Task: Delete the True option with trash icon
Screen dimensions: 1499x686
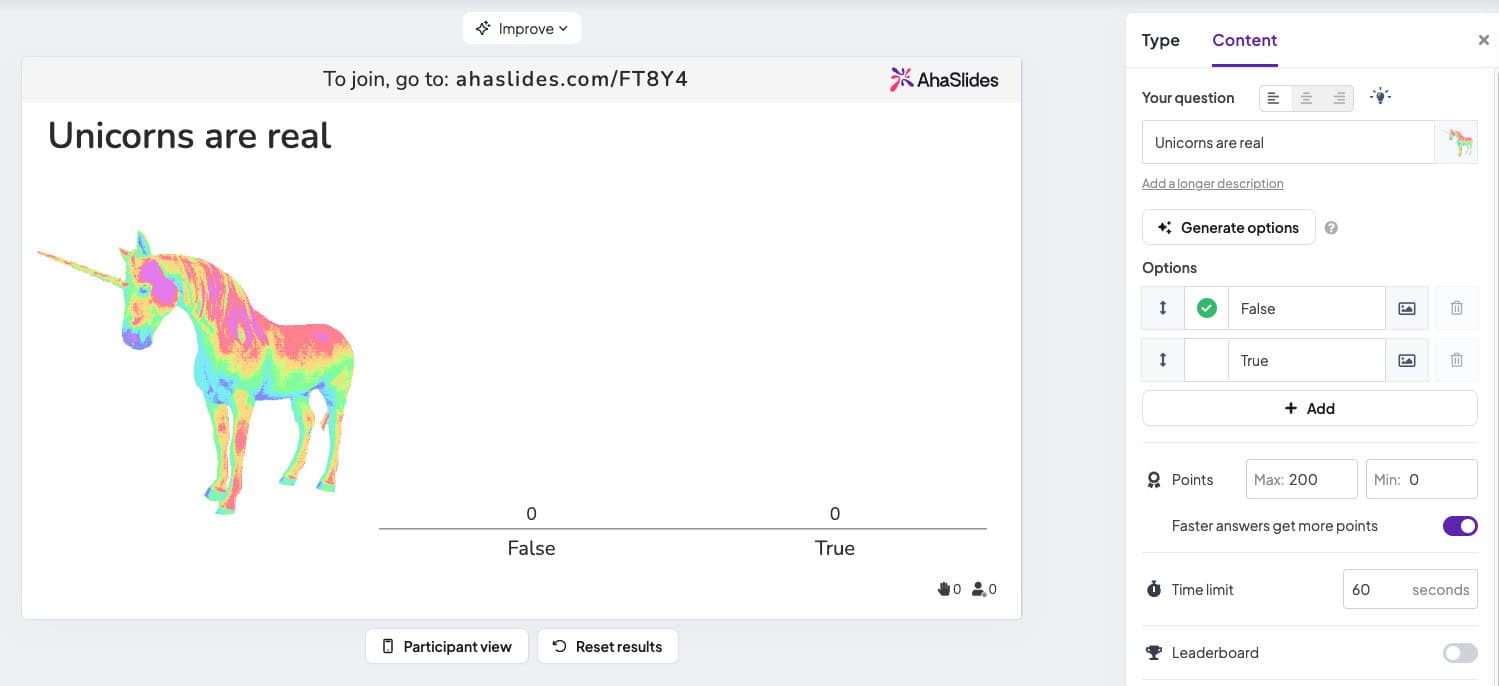Action: [x=1456, y=359]
